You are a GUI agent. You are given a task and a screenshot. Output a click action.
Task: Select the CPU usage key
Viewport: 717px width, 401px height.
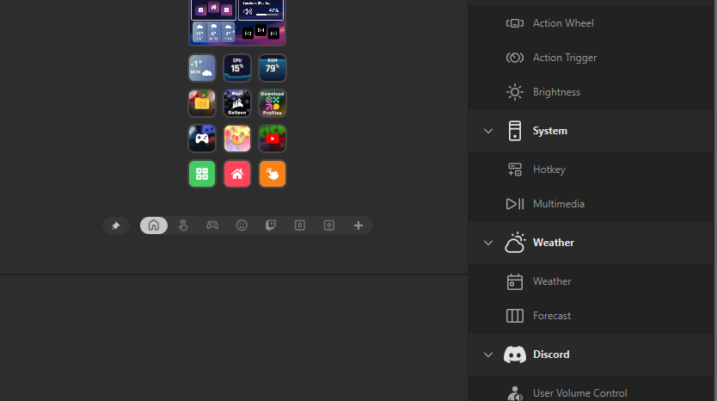[237, 68]
